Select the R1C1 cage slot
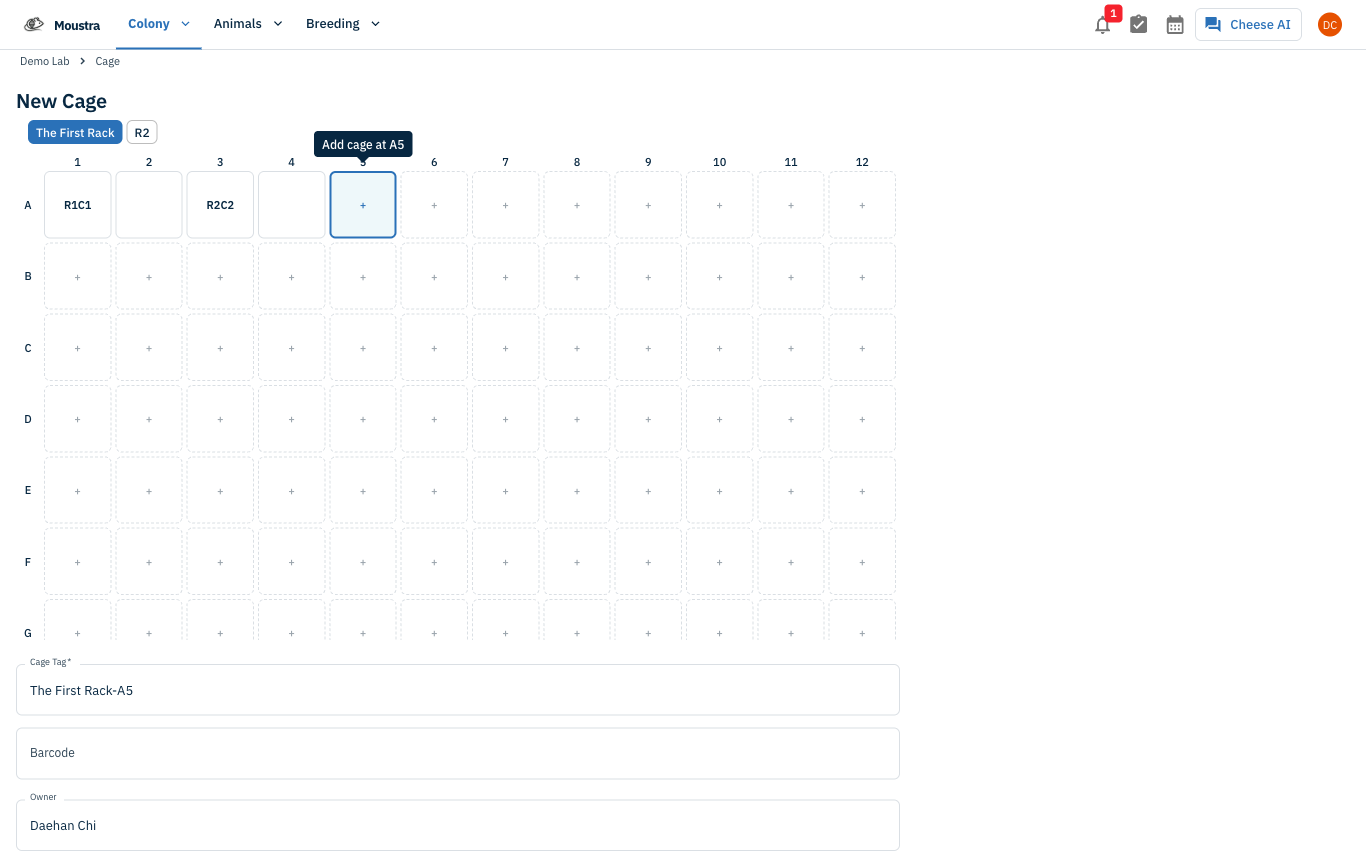 [x=78, y=205]
